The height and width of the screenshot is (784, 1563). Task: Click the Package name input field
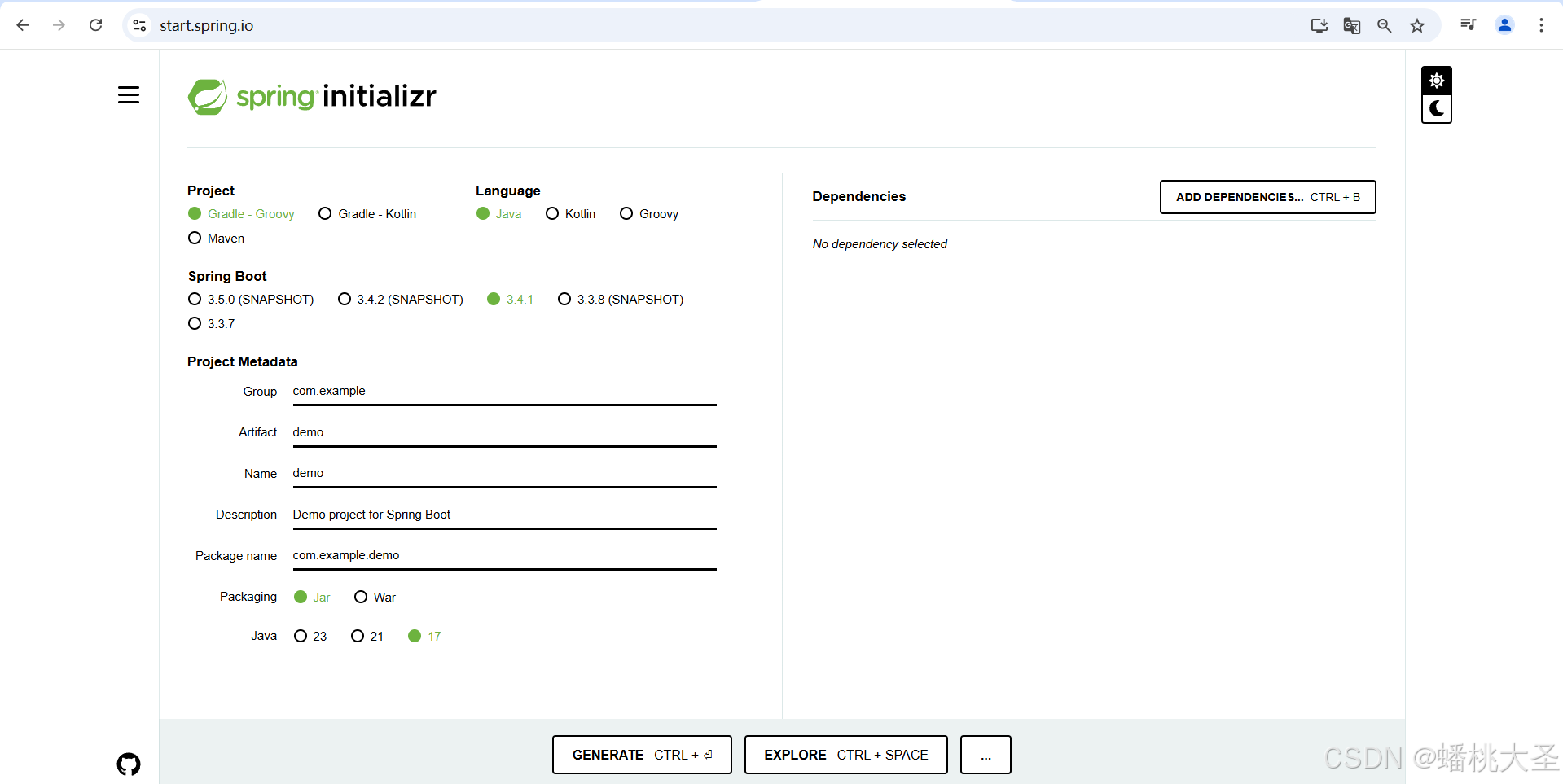[504, 556]
